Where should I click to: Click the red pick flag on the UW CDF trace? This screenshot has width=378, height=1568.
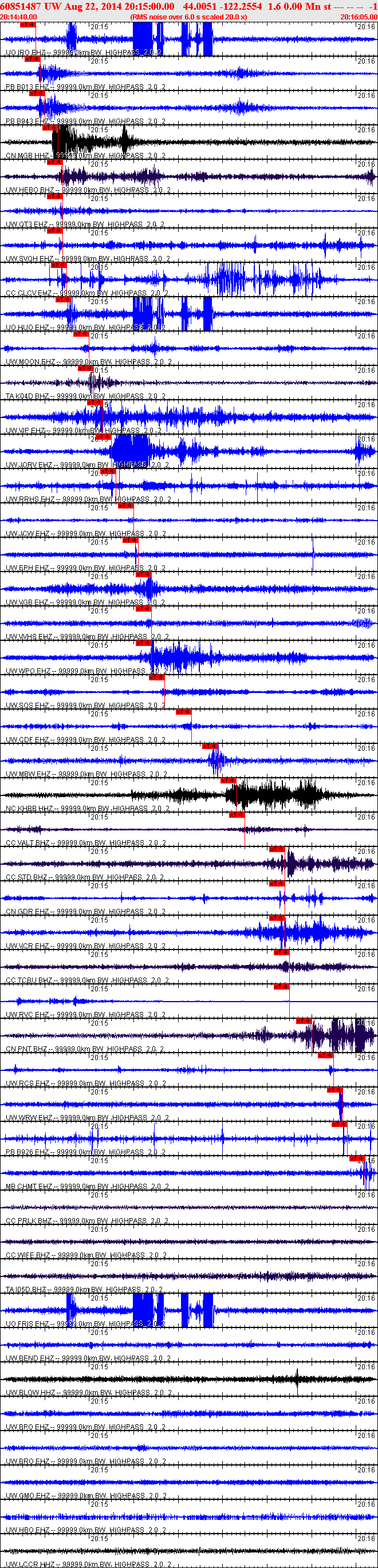tap(184, 712)
